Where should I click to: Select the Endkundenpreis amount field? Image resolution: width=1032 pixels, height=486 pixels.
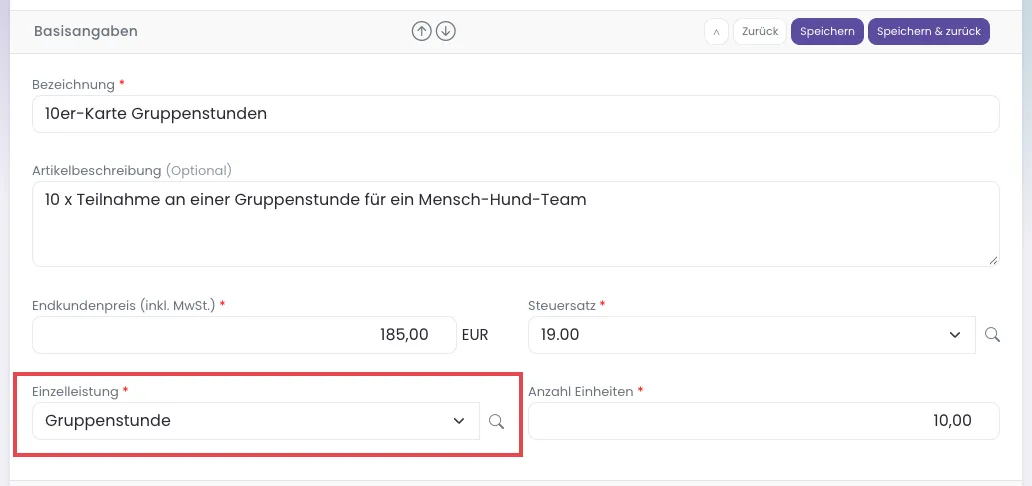point(244,335)
